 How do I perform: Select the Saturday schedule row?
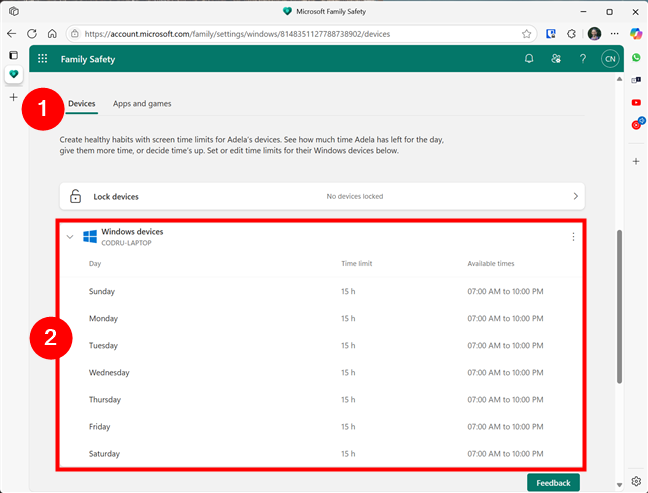[x=322, y=454]
